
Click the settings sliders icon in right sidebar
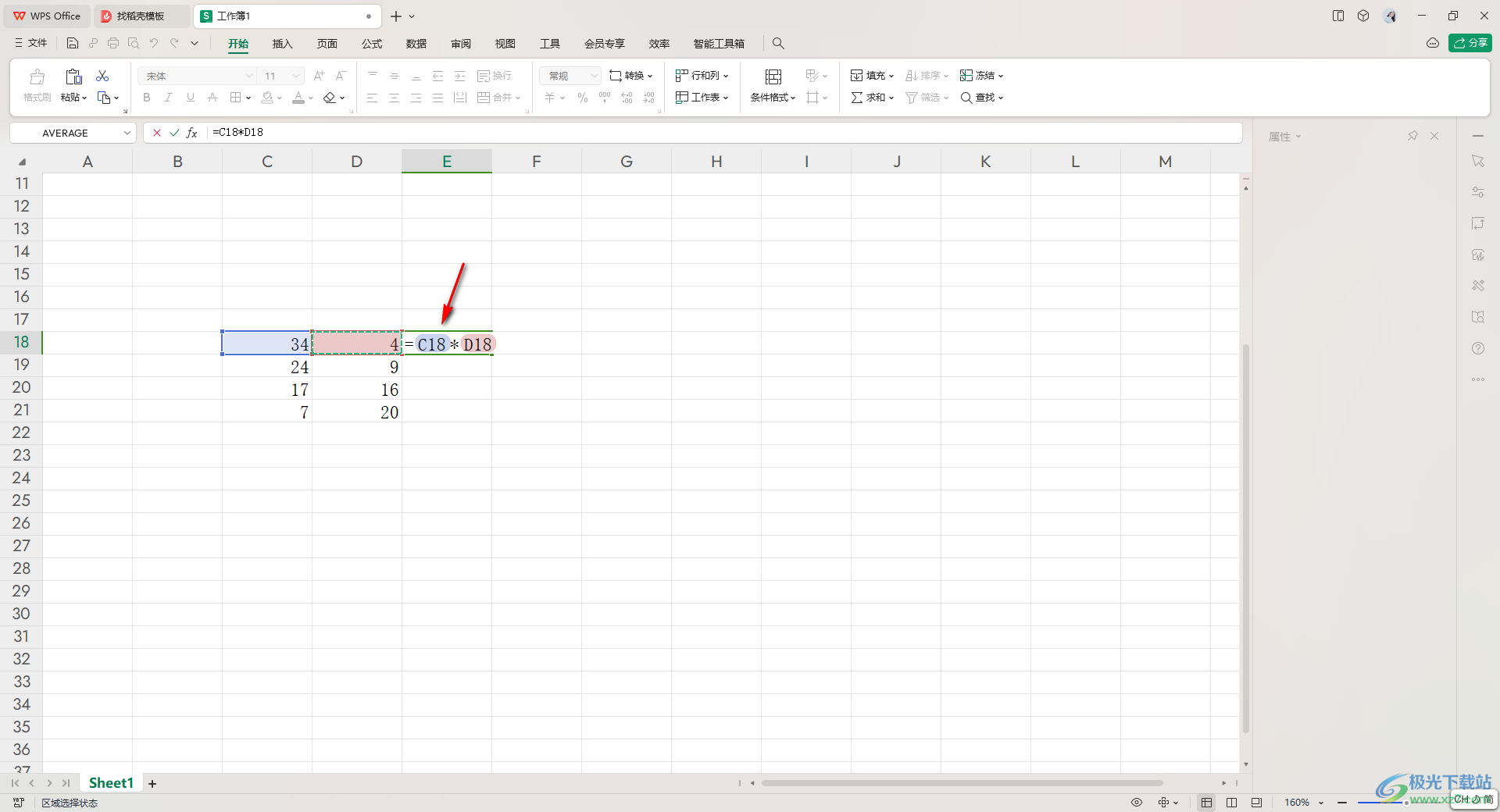(x=1478, y=192)
